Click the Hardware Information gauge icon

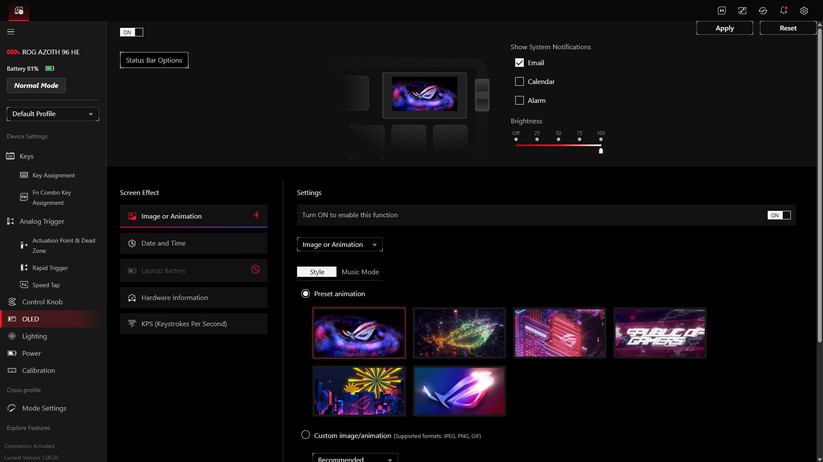tap(132, 298)
